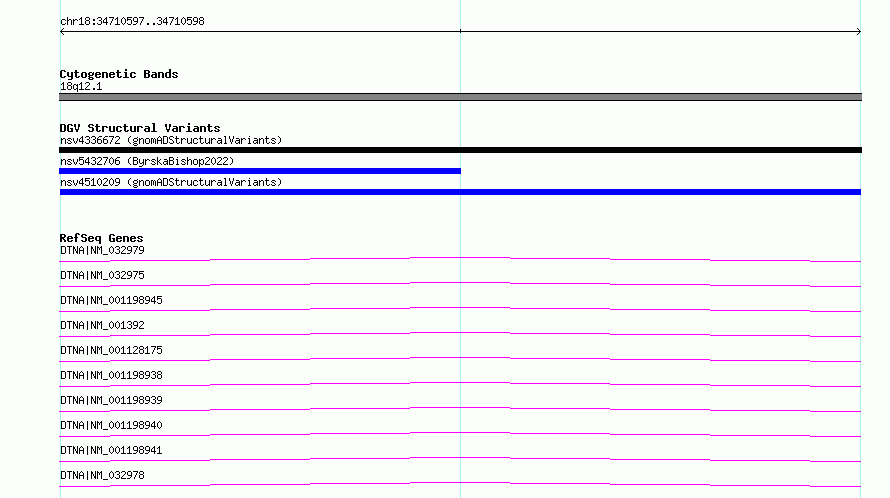Open nsv5432706 ByrskaBishop2022 label
Screen dimensions: 890x498
(x=147, y=161)
